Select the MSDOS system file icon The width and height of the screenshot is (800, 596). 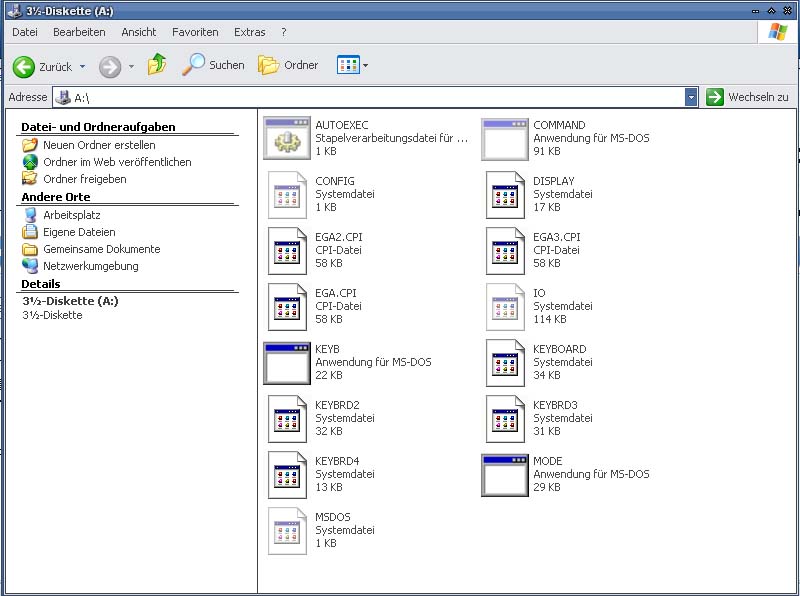(x=287, y=531)
